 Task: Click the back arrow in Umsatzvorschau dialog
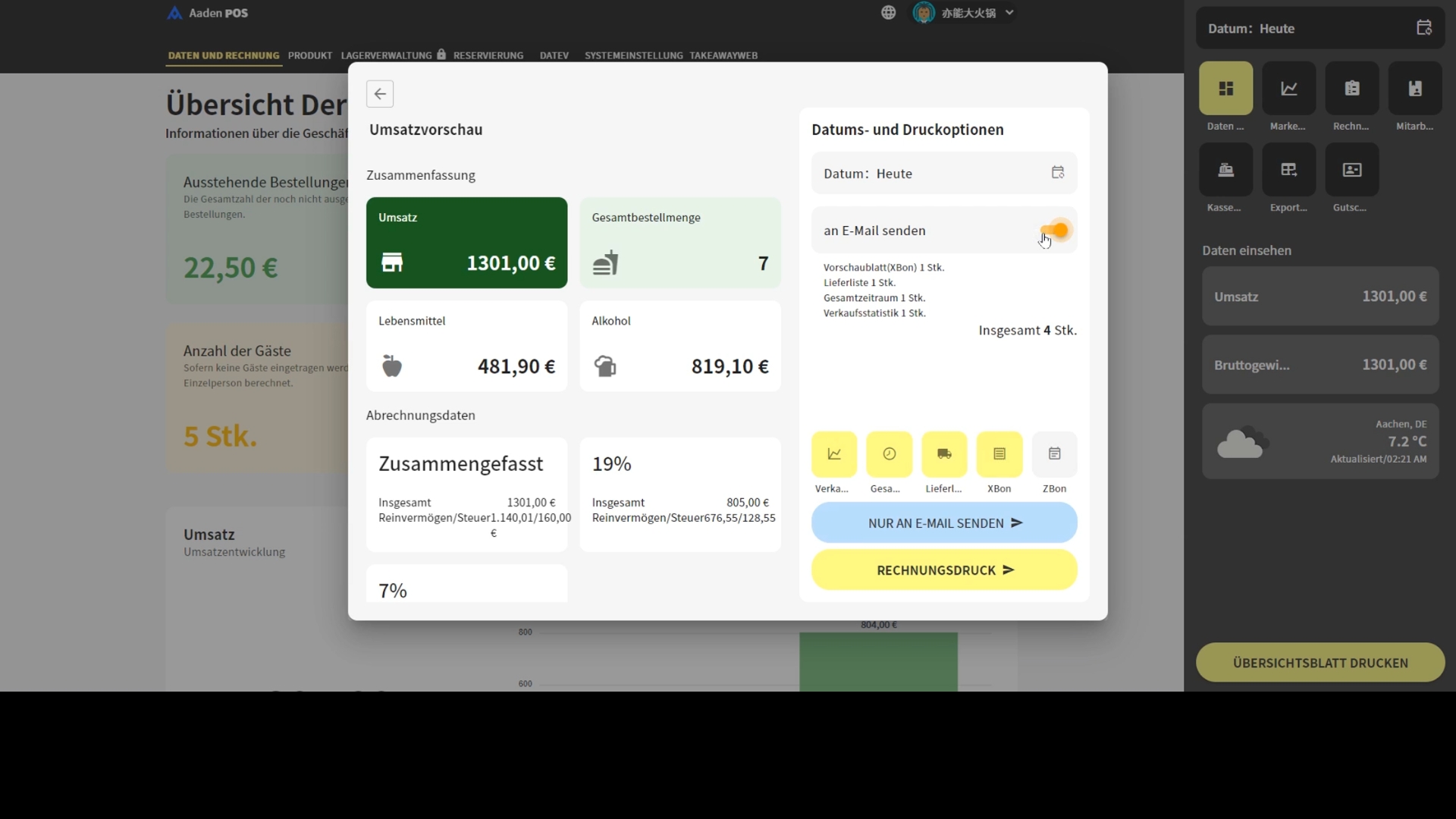(380, 94)
